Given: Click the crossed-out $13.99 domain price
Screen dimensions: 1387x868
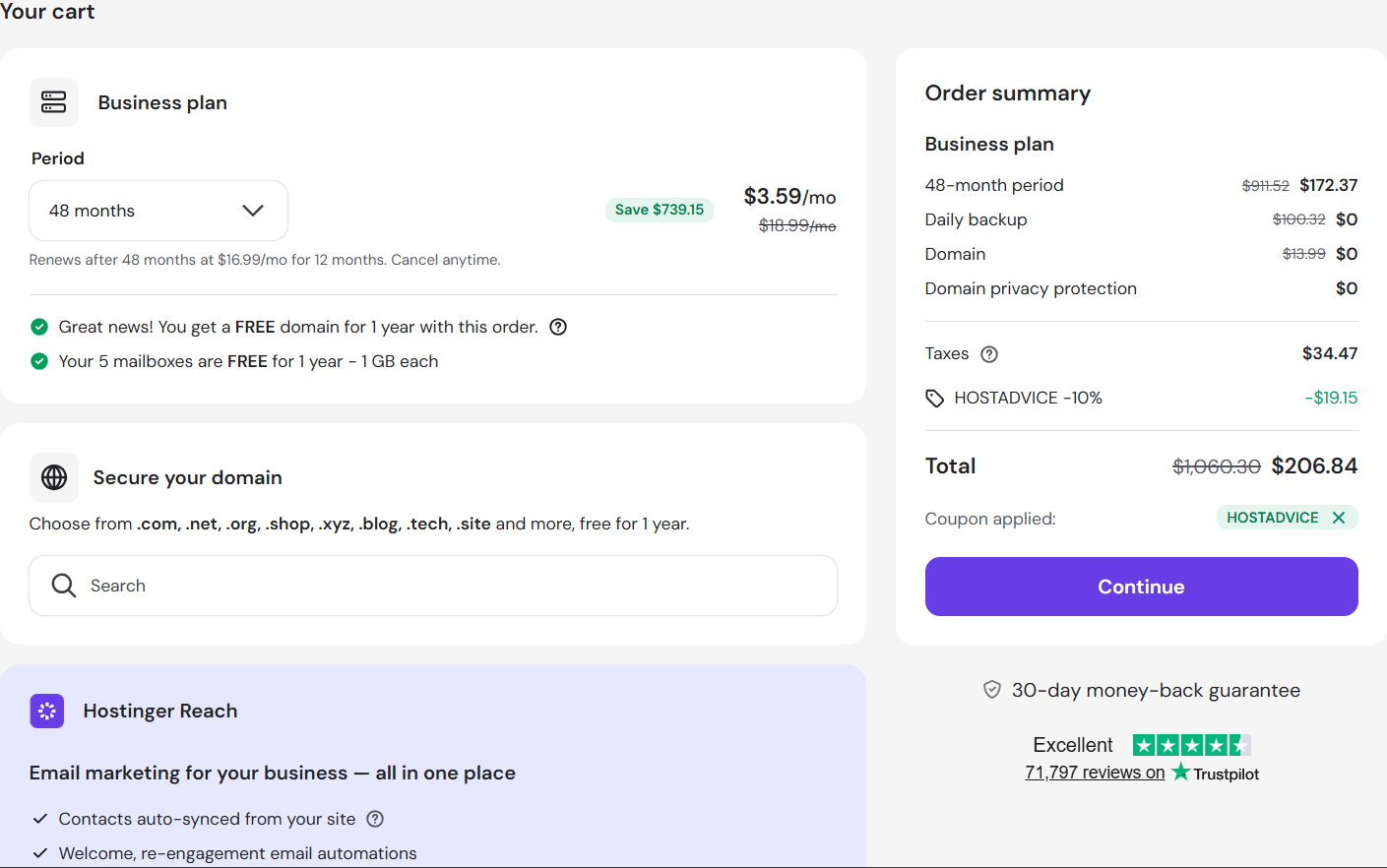Looking at the screenshot, I should click(x=1304, y=254).
